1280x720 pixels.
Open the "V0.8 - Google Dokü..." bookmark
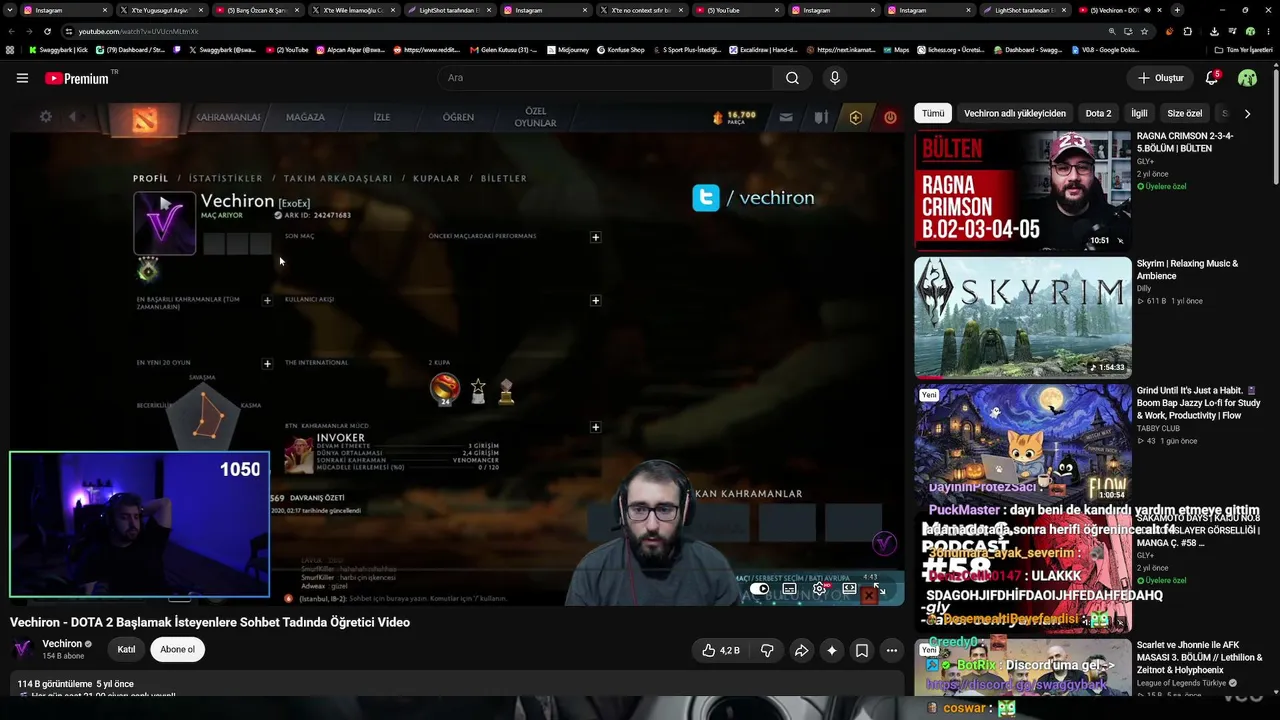1106,49
